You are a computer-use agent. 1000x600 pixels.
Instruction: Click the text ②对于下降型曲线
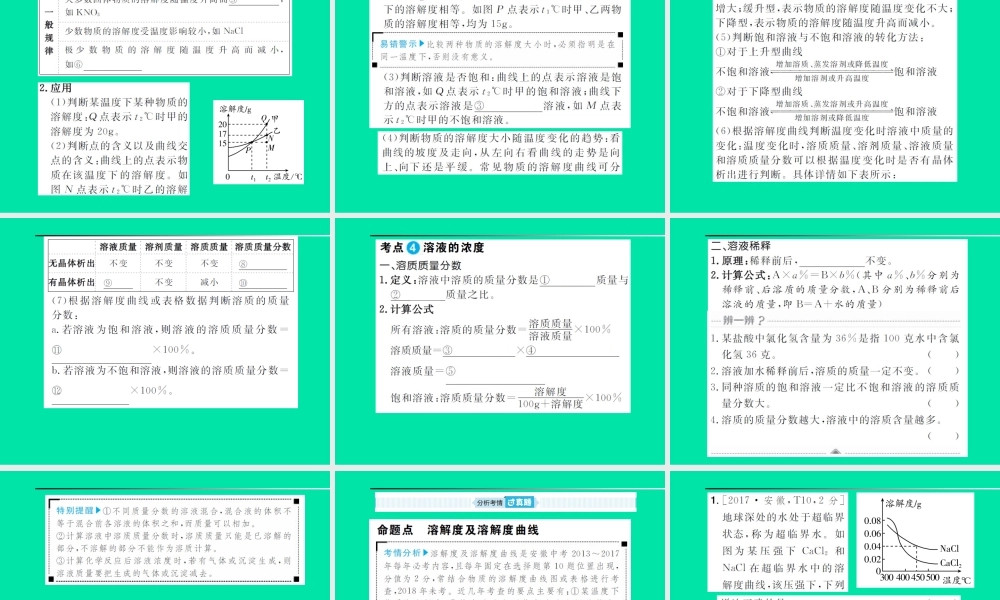point(759,91)
